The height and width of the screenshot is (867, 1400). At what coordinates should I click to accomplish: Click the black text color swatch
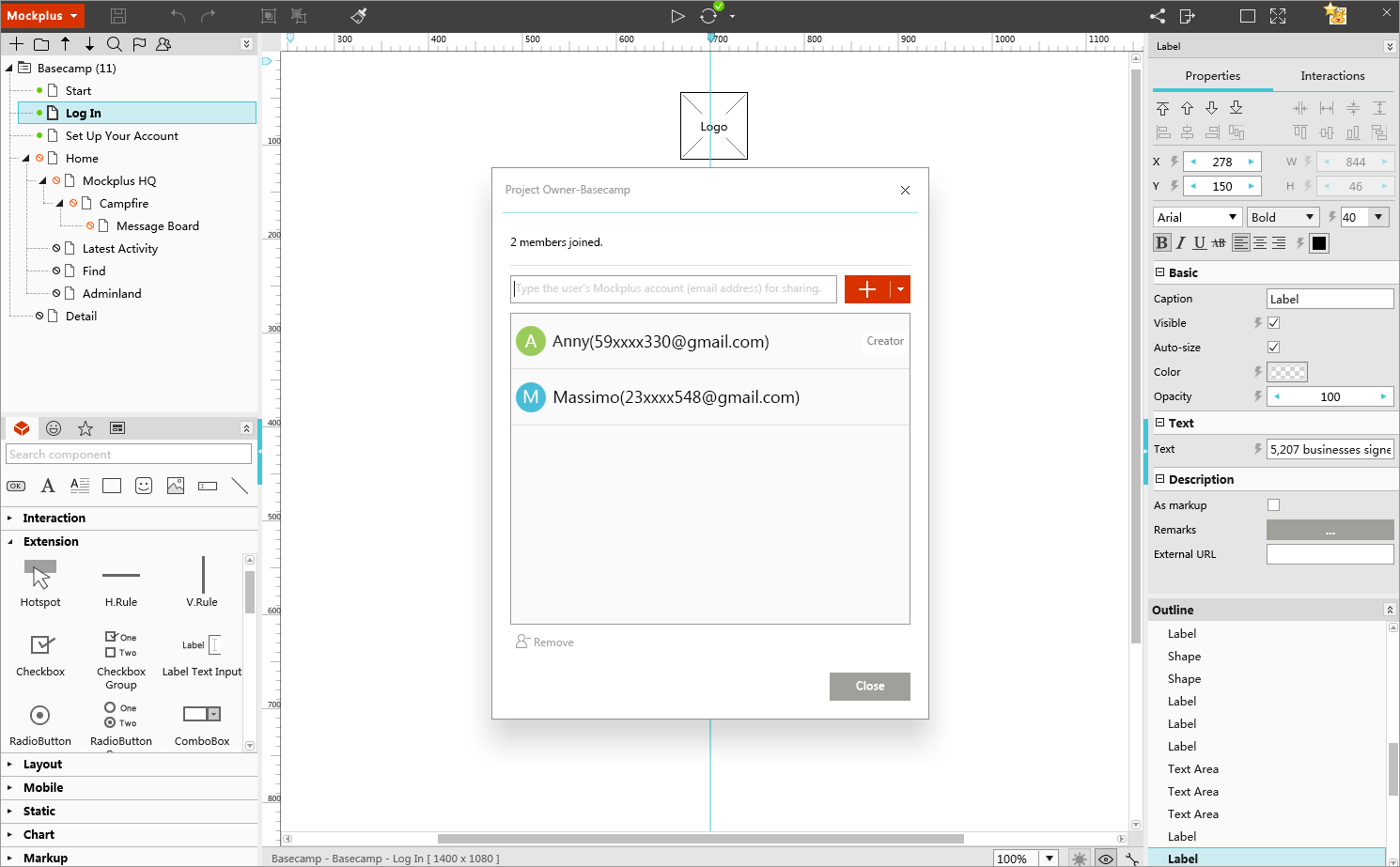pyautogui.click(x=1319, y=243)
